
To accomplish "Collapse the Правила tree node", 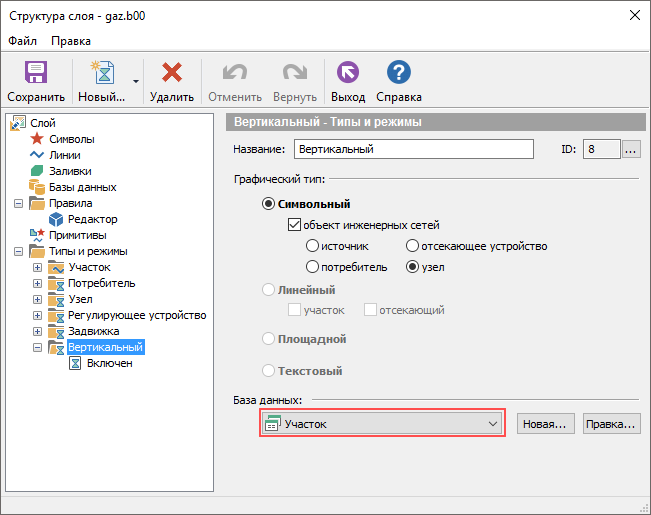I will pyautogui.click(x=18, y=204).
